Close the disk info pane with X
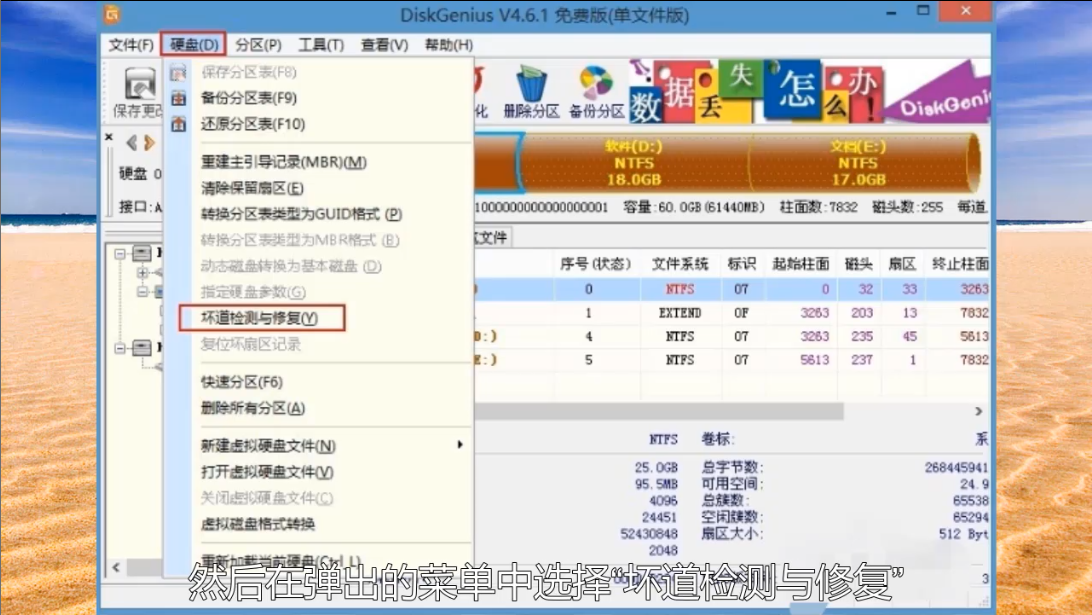 pos(109,137)
